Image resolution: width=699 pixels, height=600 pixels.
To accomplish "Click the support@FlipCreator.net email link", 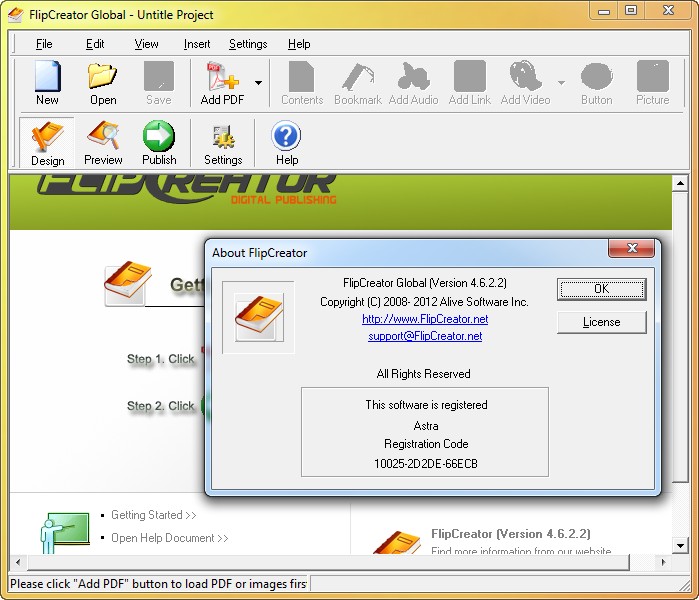I will (x=425, y=336).
